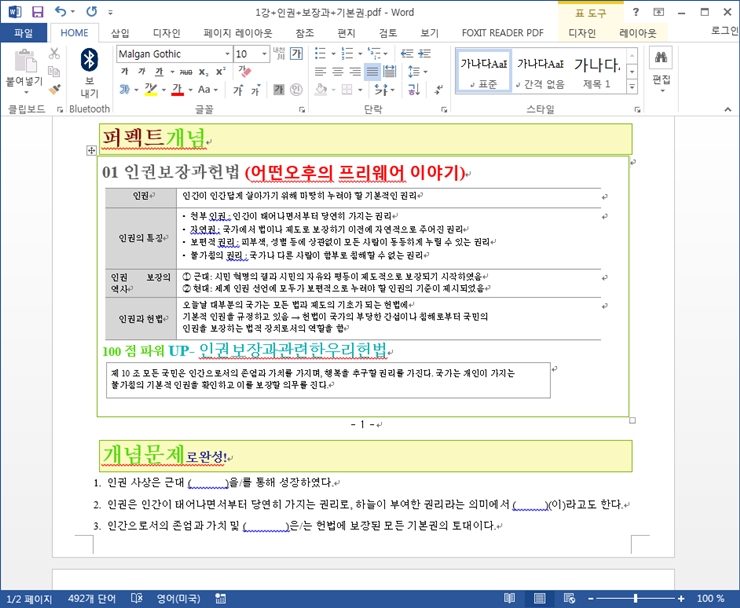Click the proofing errors status icon
The image size is (740, 608).
(x=136, y=599)
